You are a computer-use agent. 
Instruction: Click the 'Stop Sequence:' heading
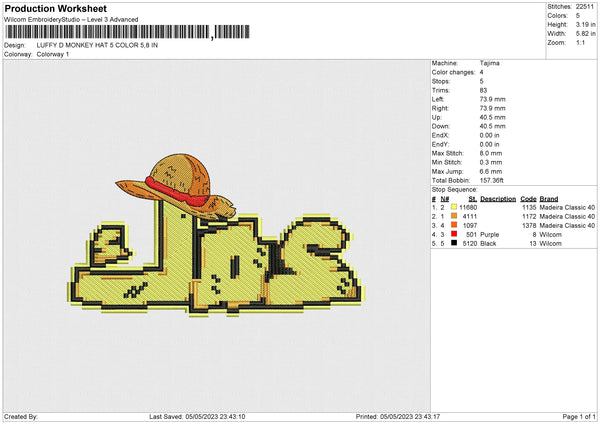455,190
